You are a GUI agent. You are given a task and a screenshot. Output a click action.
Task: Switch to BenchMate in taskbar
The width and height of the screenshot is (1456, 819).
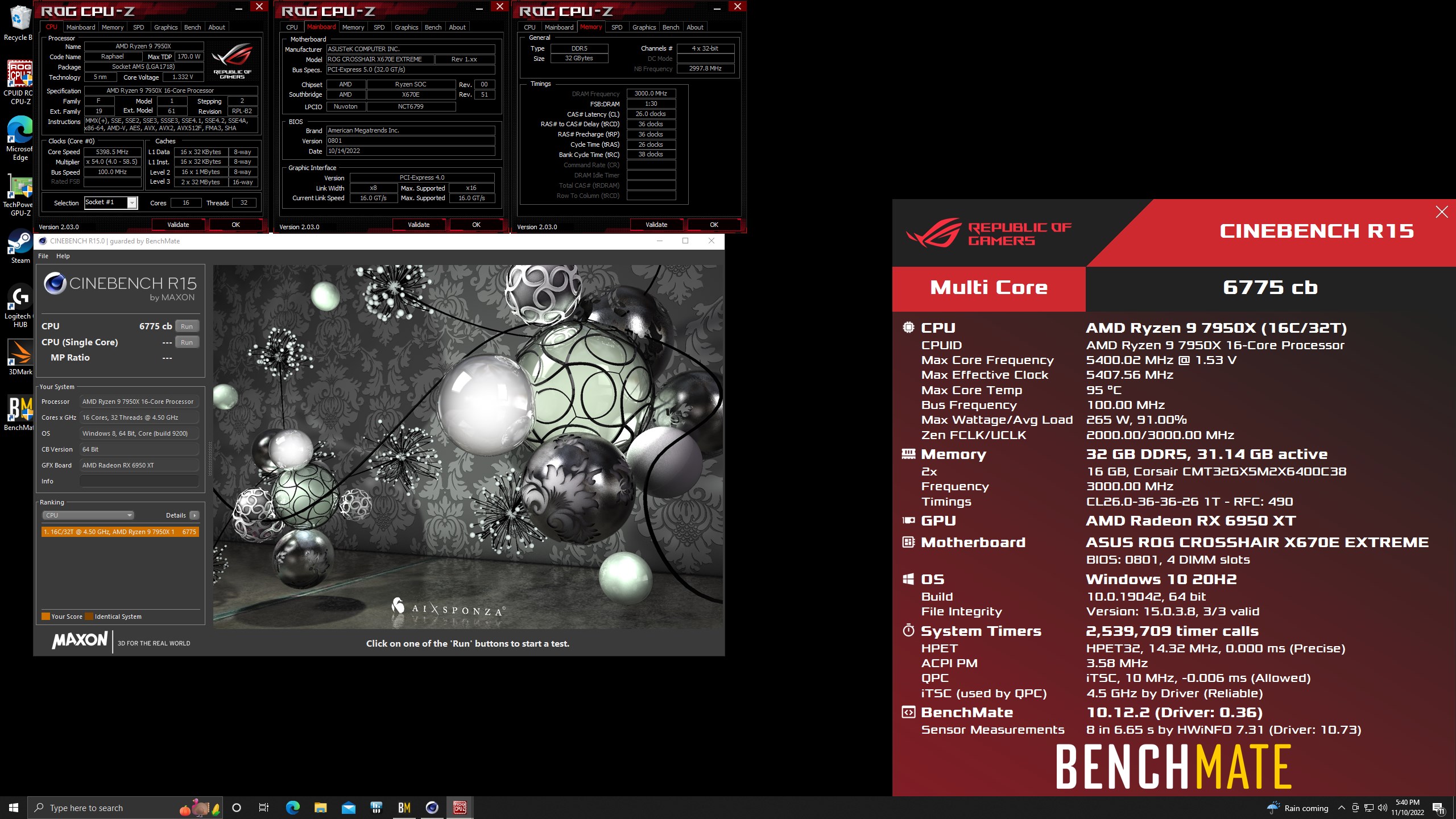pos(404,808)
